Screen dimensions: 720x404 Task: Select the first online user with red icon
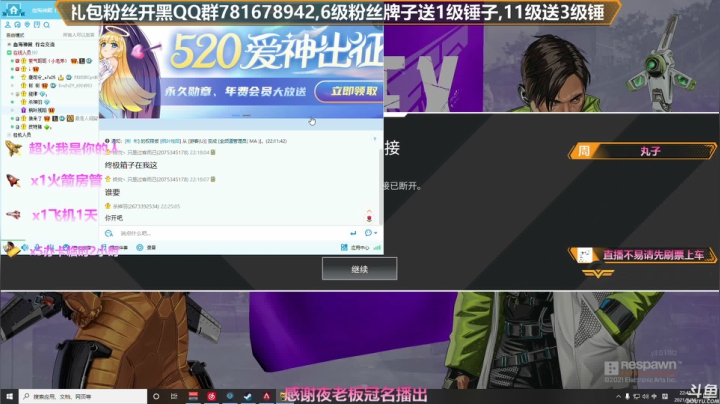49,61
